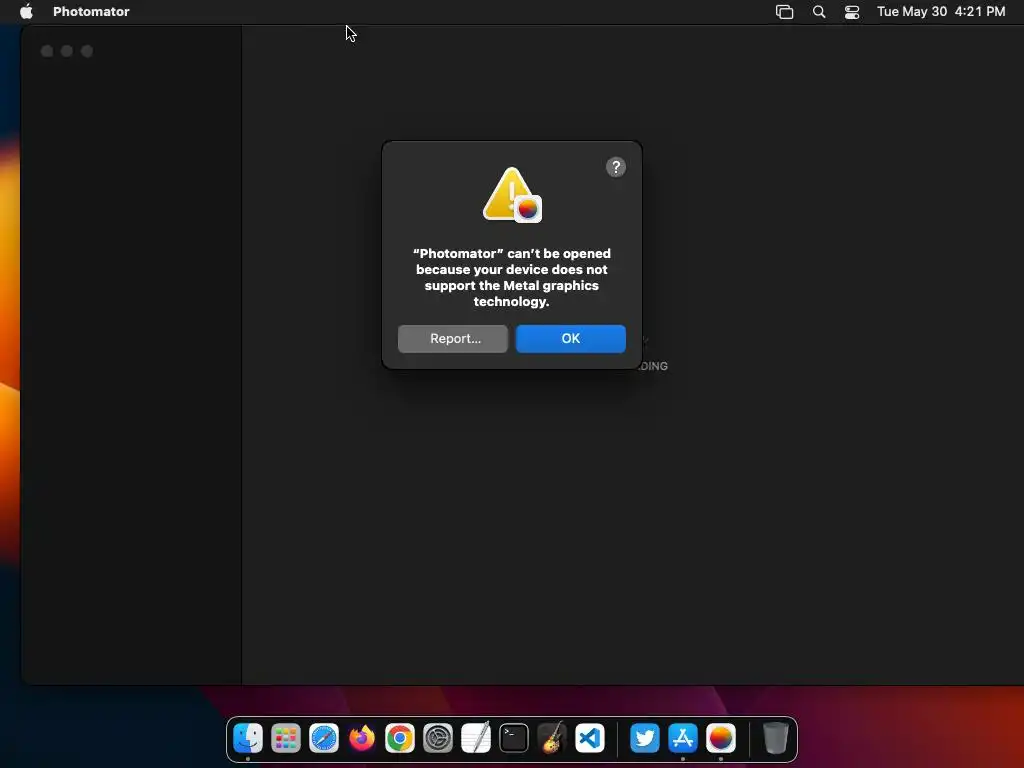
Task: Click the warning icon in the dialog
Action: tap(512, 195)
